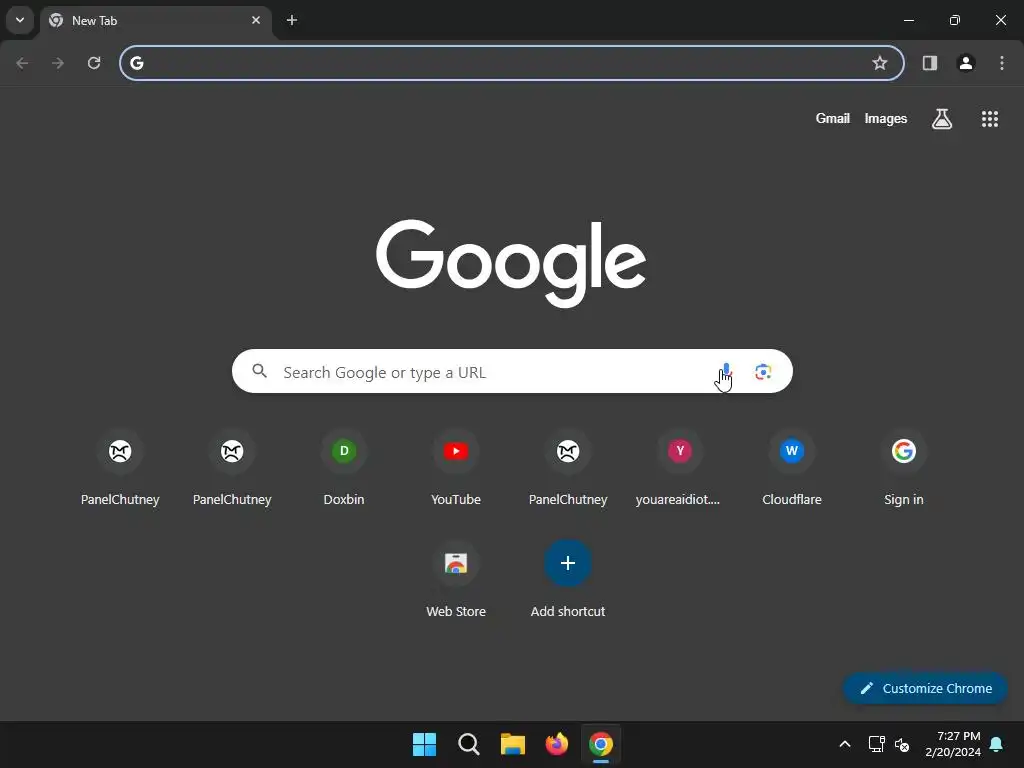Image resolution: width=1024 pixels, height=768 pixels.
Task: Launch Firefox from taskbar
Action: coord(557,744)
